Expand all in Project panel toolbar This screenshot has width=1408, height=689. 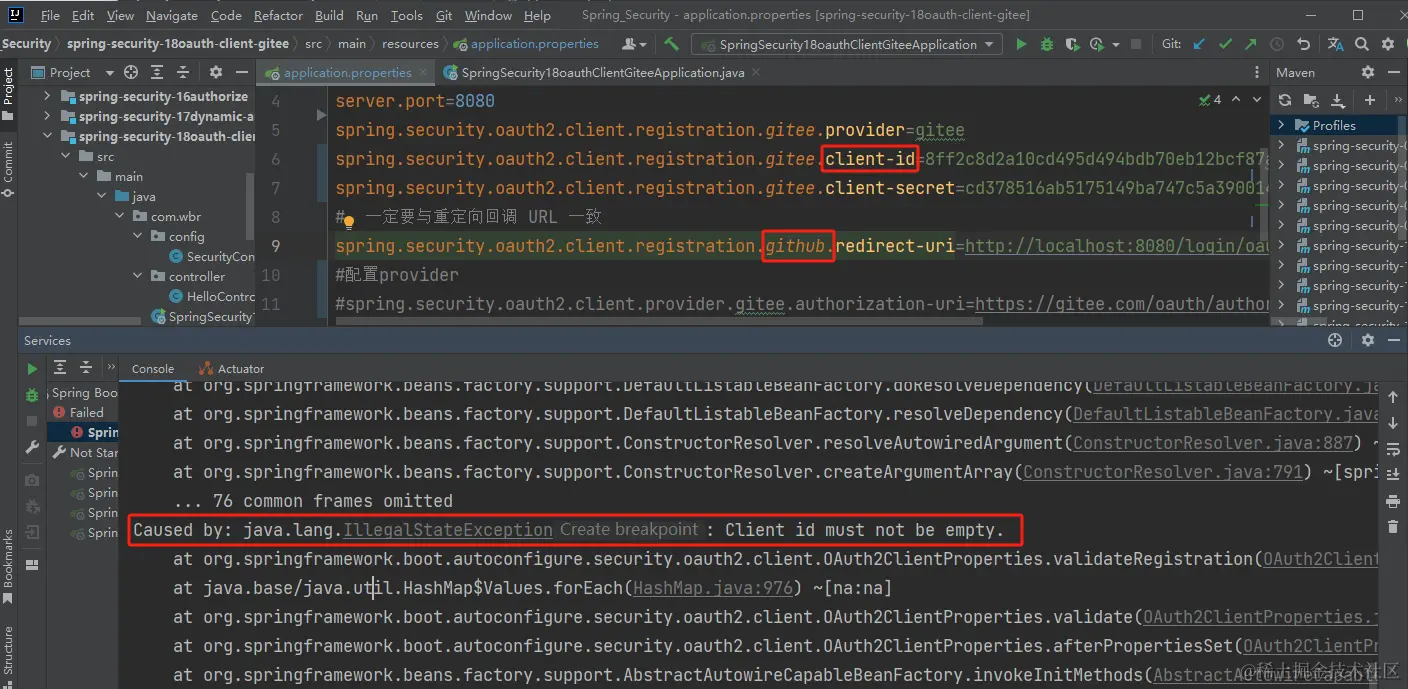pyautogui.click(x=158, y=72)
